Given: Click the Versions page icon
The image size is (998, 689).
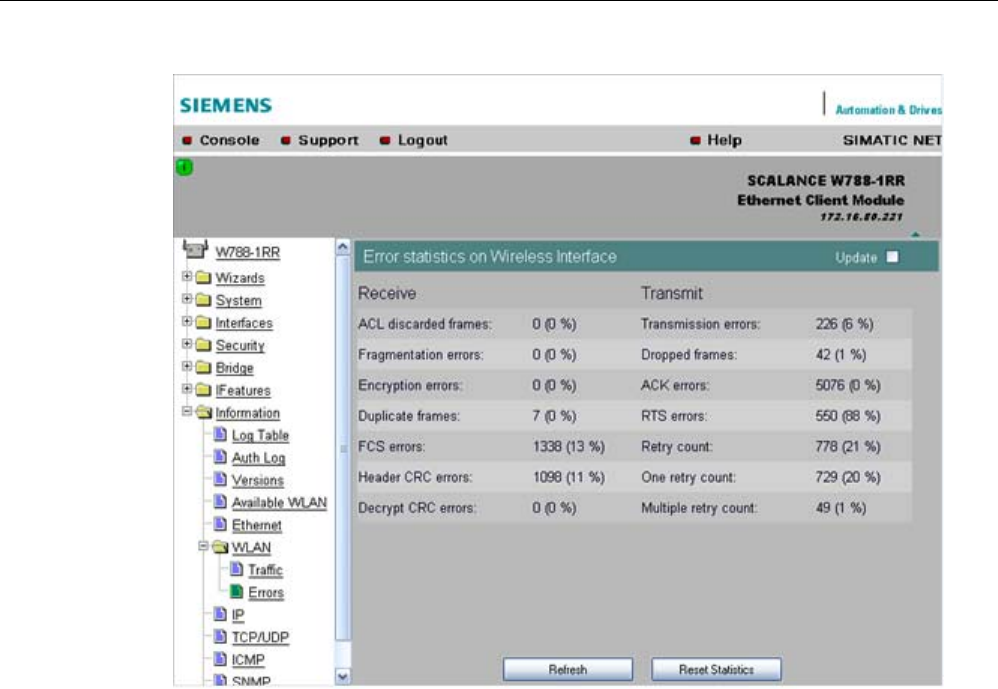Looking at the screenshot, I should [x=220, y=479].
